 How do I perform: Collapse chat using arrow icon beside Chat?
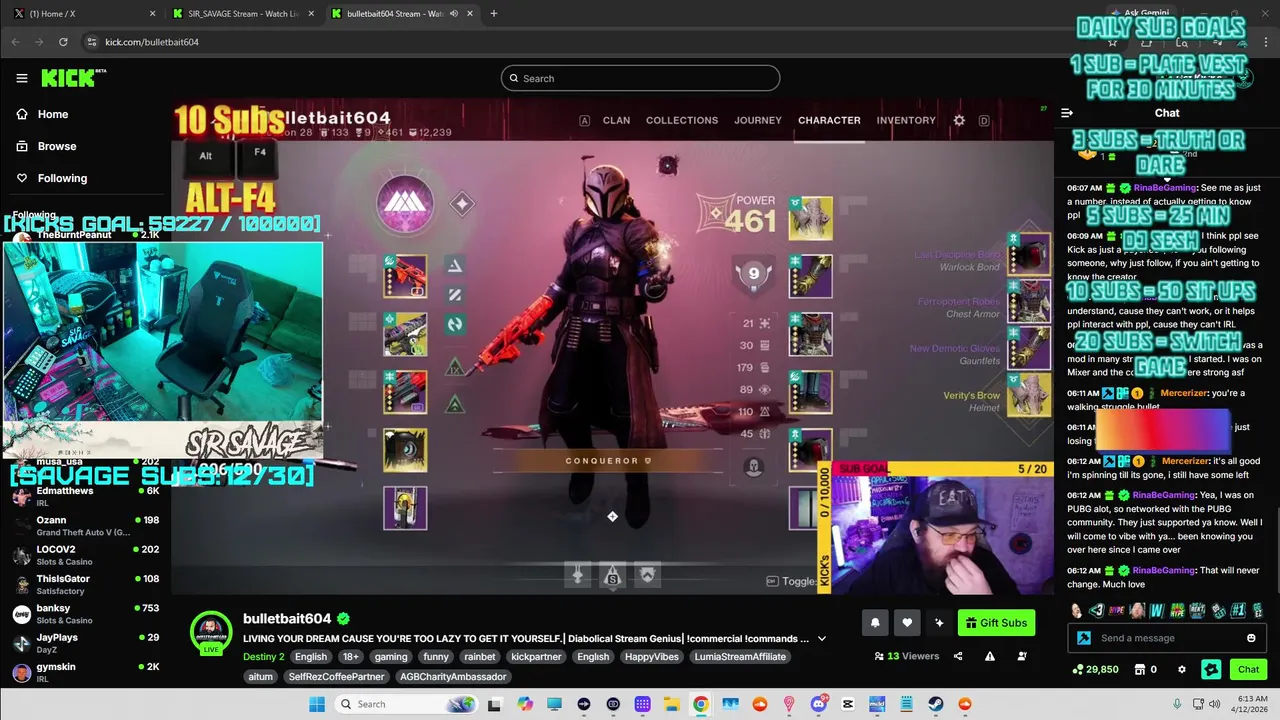click(x=1067, y=113)
